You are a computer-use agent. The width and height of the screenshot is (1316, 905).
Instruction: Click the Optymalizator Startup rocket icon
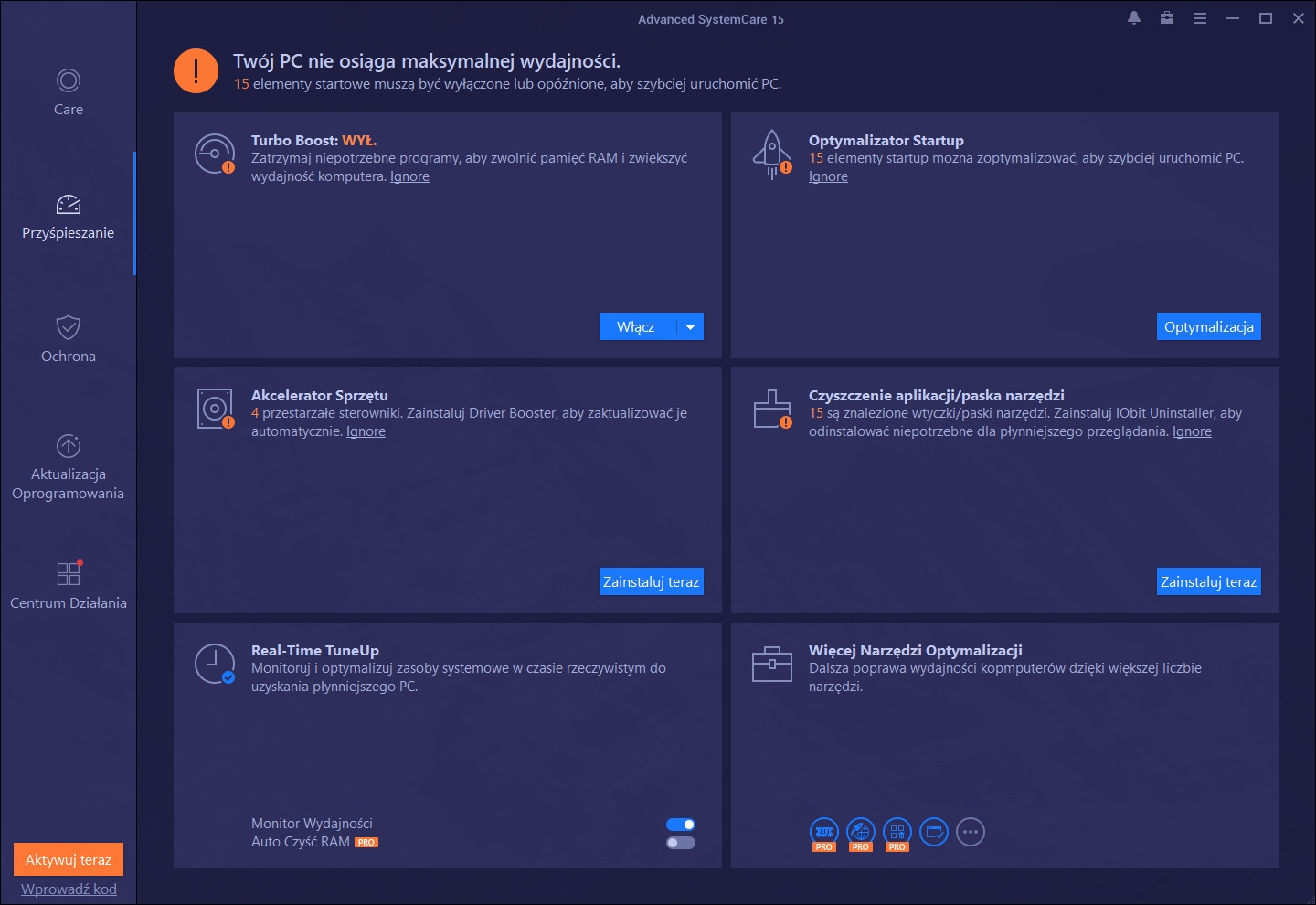click(x=772, y=154)
